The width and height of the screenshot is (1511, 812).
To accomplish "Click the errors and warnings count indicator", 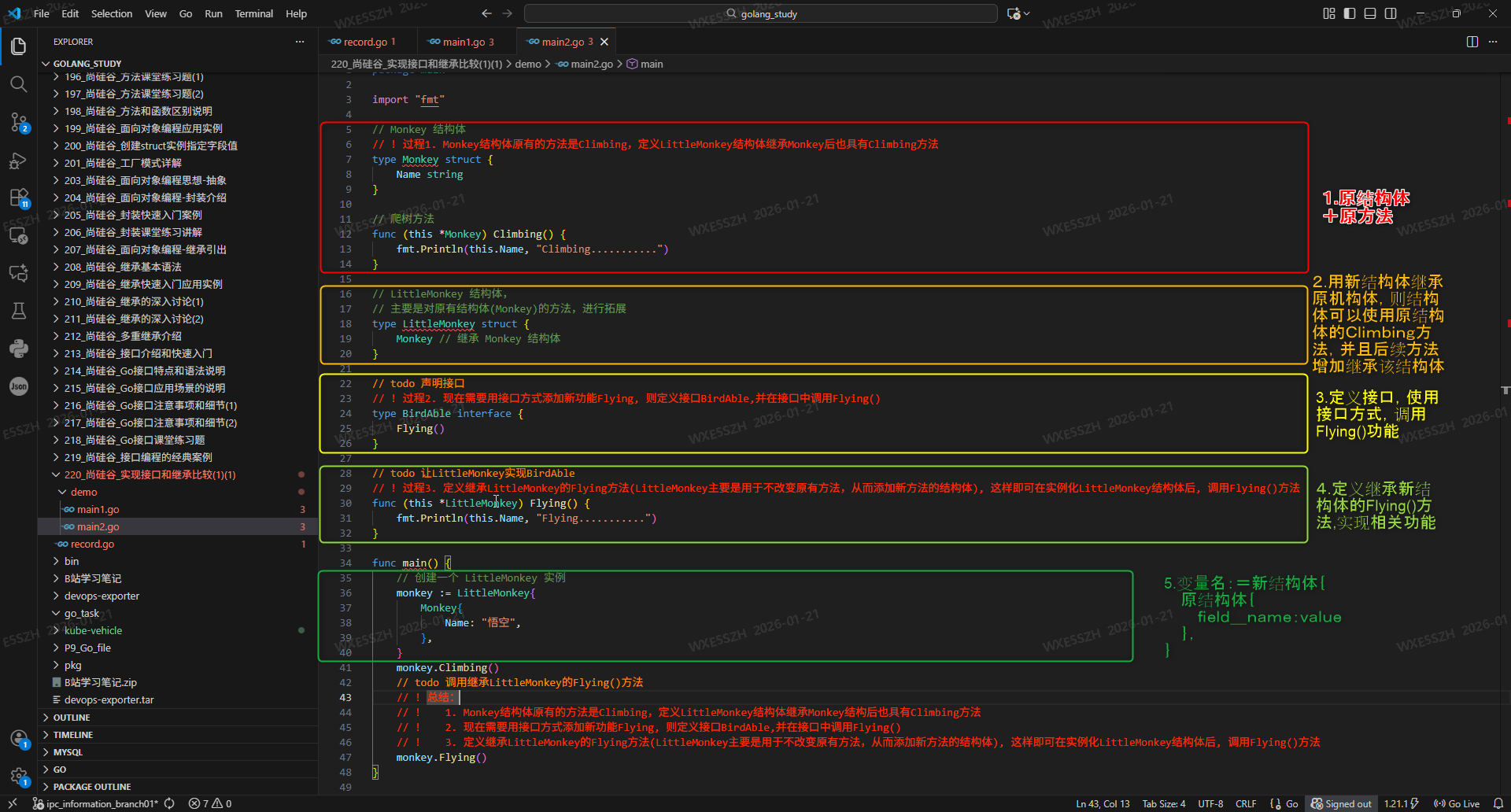I will (x=210, y=803).
